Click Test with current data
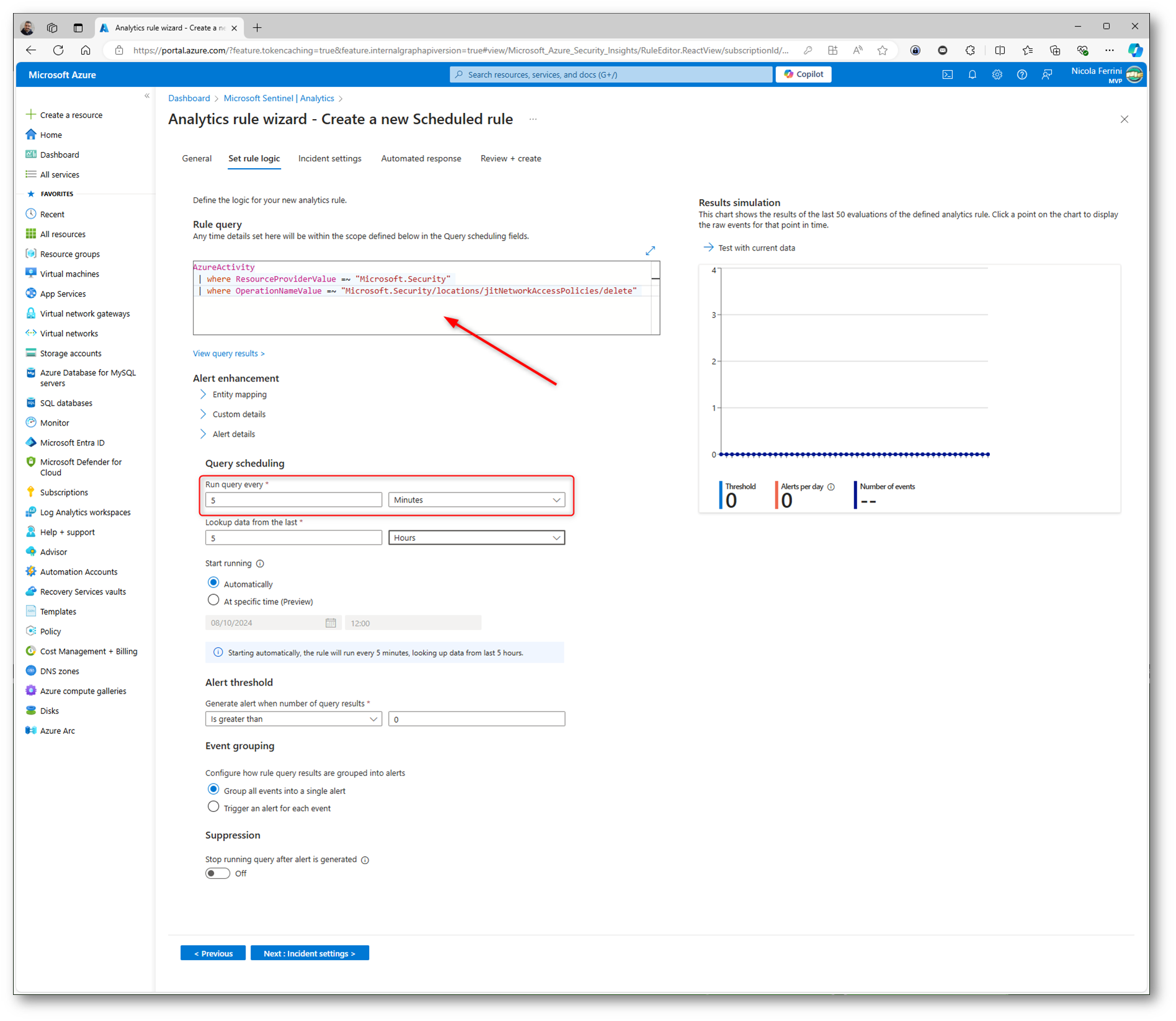The image size is (1176, 1021). click(749, 247)
